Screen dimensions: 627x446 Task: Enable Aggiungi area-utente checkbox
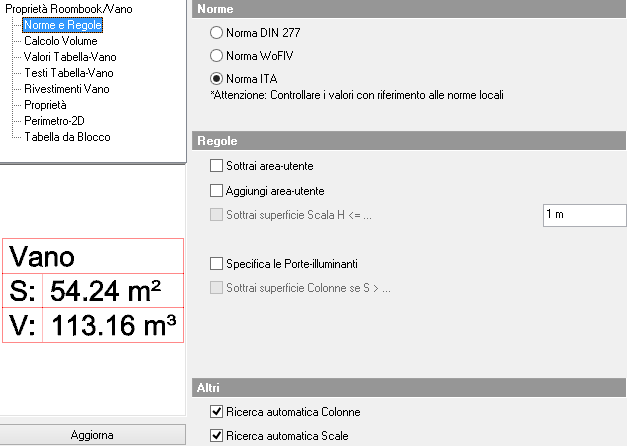216,190
